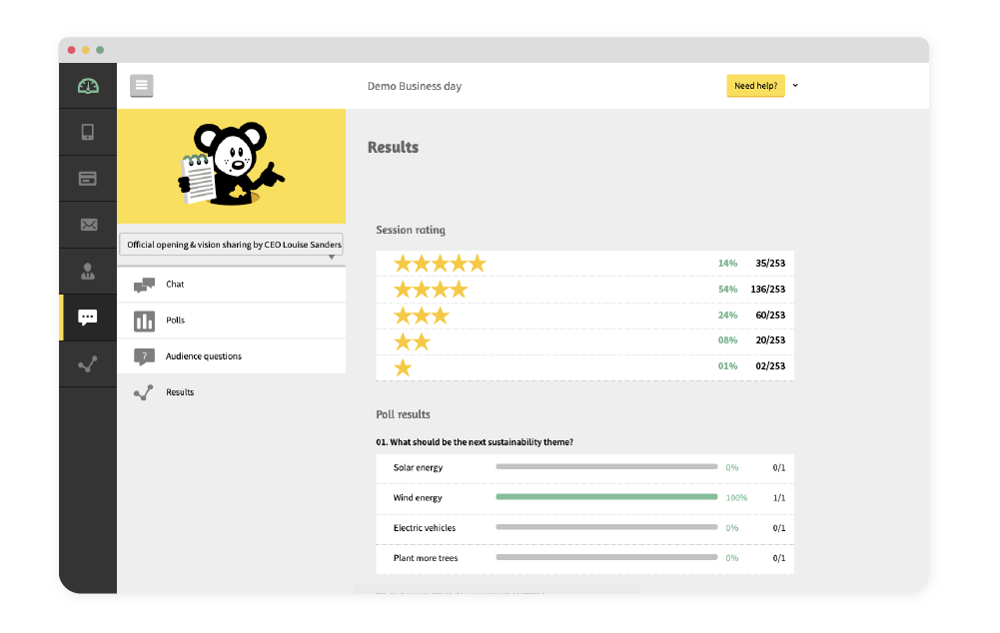Click the two-star rating row stars
This screenshot has height=633, width=1000.
click(x=412, y=342)
